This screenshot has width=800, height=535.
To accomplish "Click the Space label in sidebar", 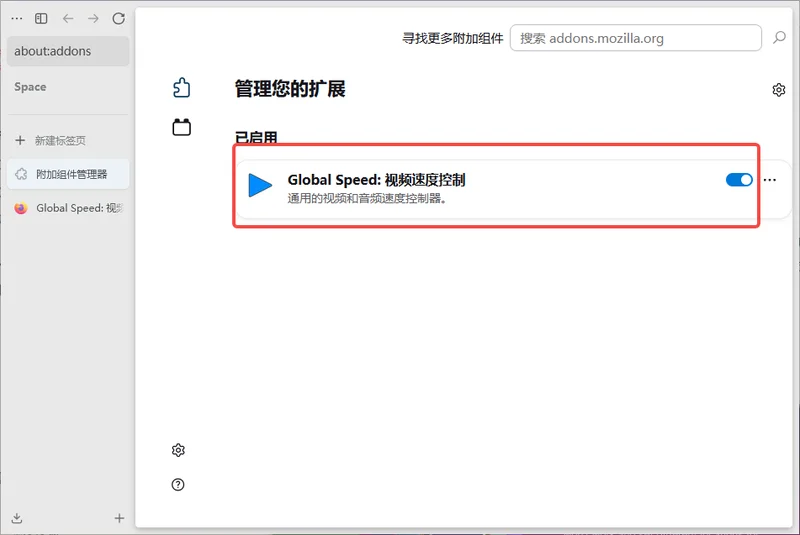I will (x=30, y=87).
